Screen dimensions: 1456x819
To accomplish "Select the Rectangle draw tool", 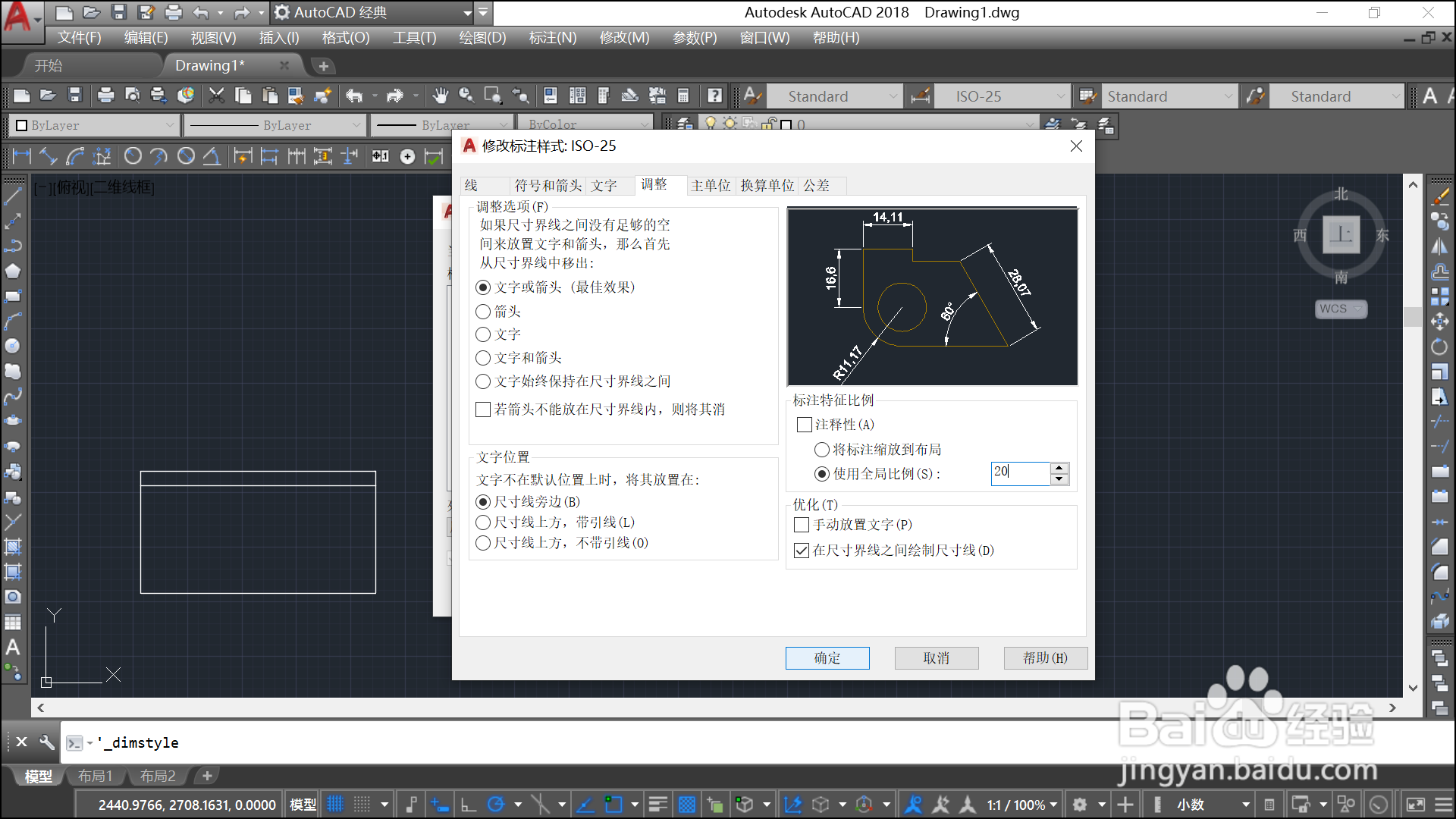I will tap(13, 297).
